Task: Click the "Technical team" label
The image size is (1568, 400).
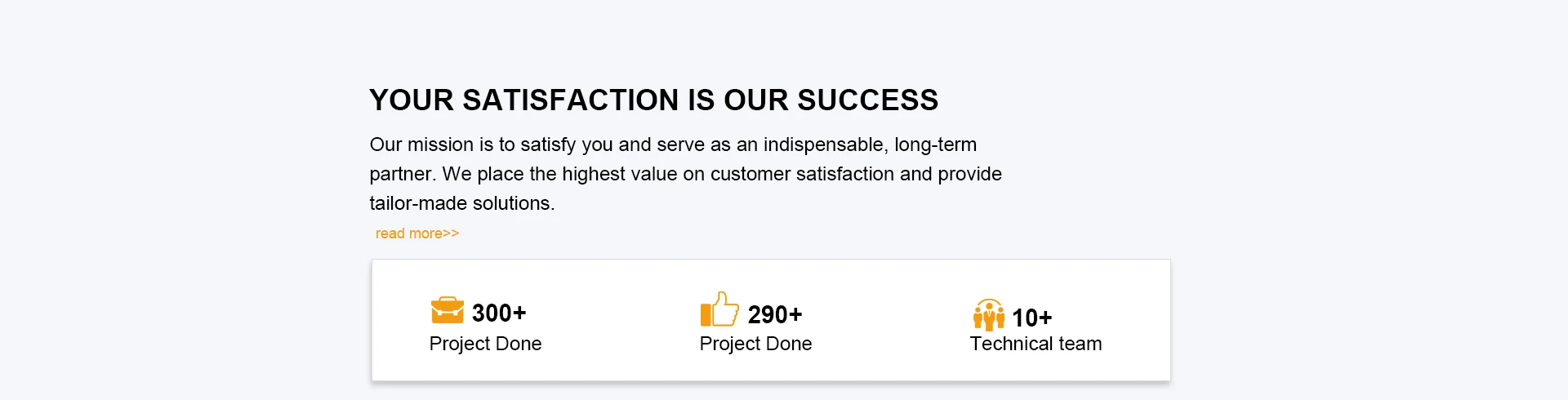Action: pos(1036,344)
